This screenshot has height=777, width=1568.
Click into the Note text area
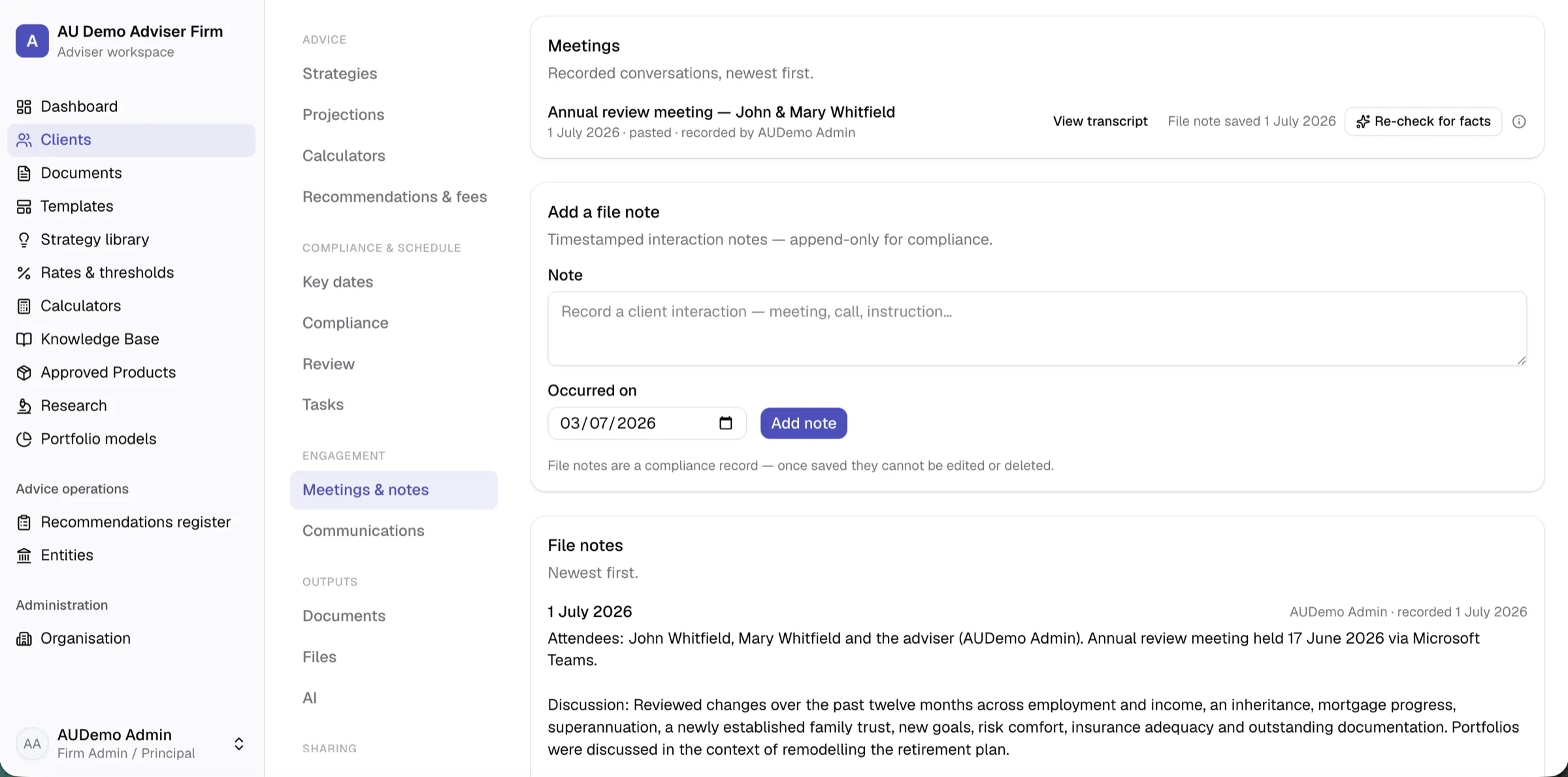point(1037,329)
